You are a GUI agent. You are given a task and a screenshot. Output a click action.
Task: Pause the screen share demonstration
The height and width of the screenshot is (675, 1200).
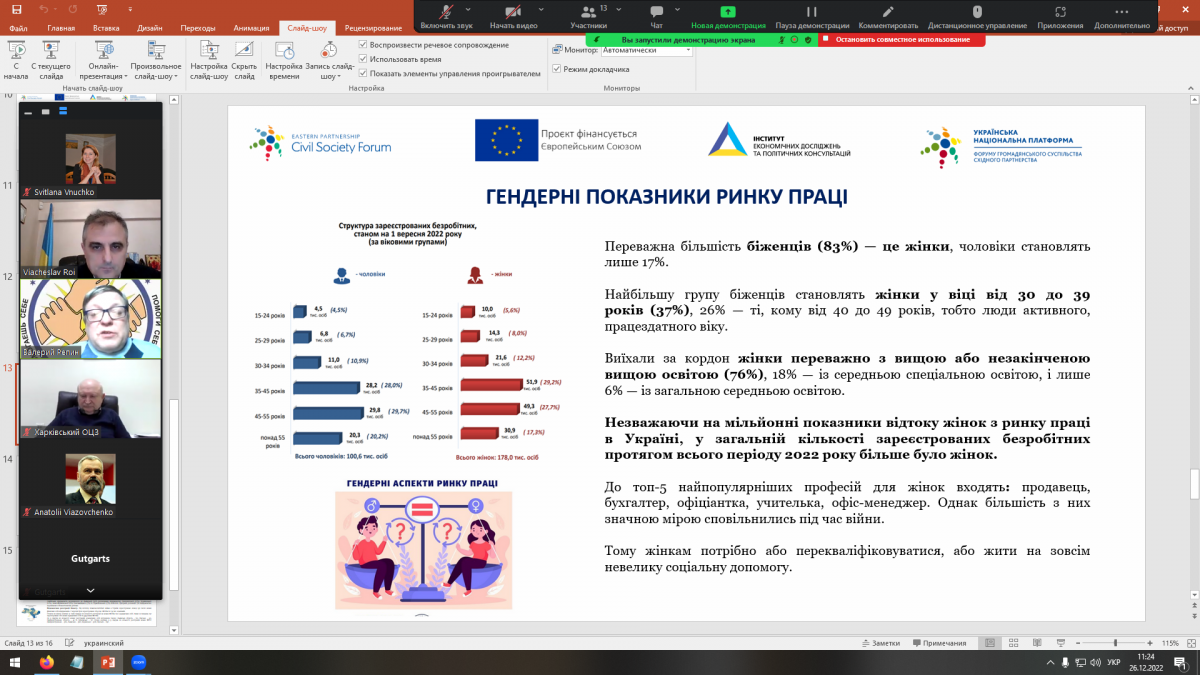tap(812, 15)
